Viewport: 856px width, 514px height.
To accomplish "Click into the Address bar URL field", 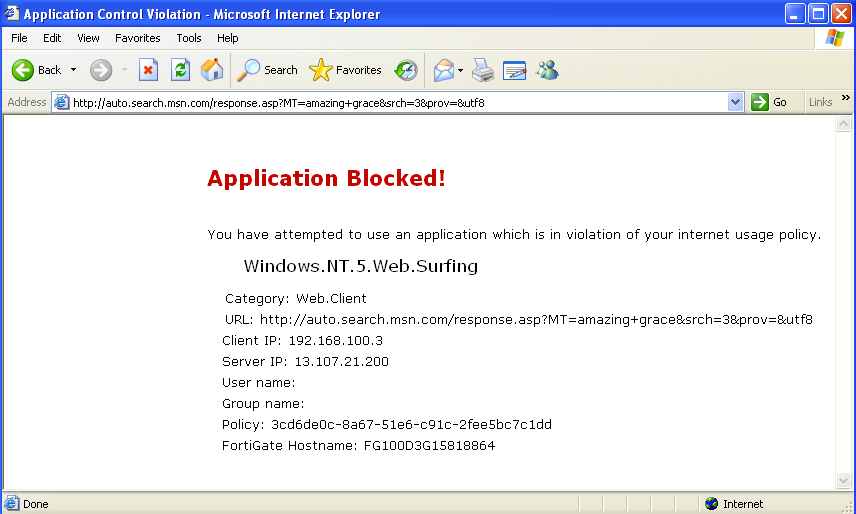I will 399,103.
